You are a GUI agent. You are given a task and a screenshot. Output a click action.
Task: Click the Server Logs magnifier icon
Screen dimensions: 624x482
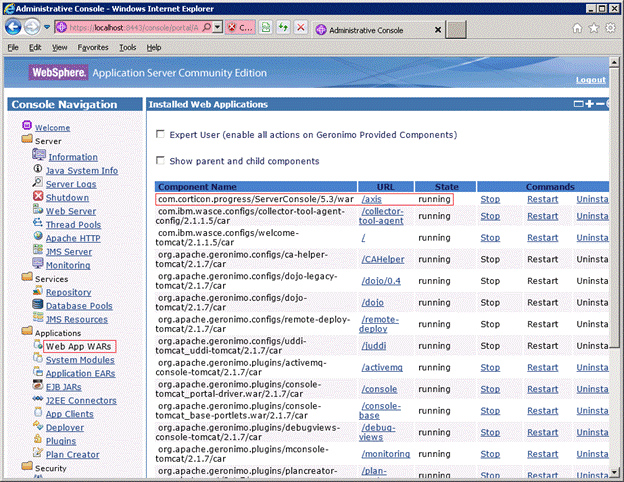(38, 182)
